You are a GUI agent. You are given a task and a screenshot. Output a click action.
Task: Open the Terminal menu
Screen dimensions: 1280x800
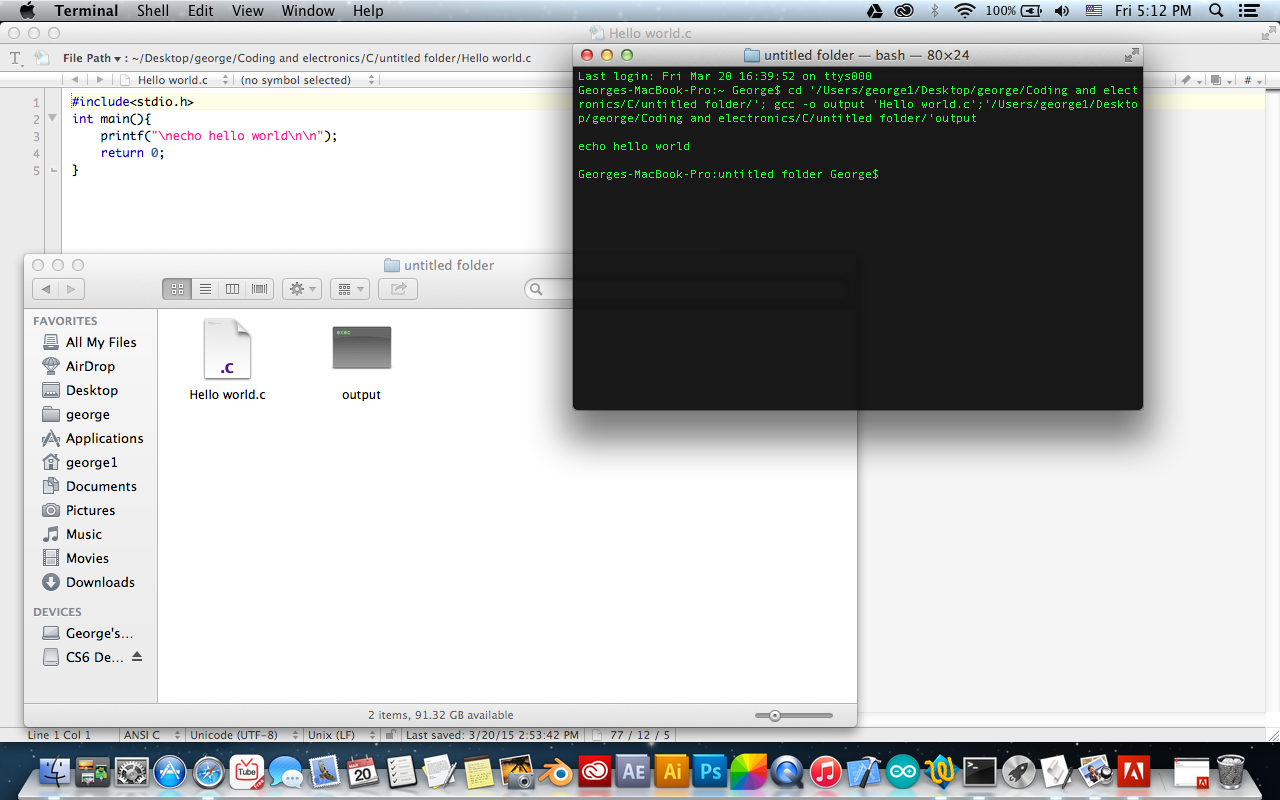pos(86,11)
